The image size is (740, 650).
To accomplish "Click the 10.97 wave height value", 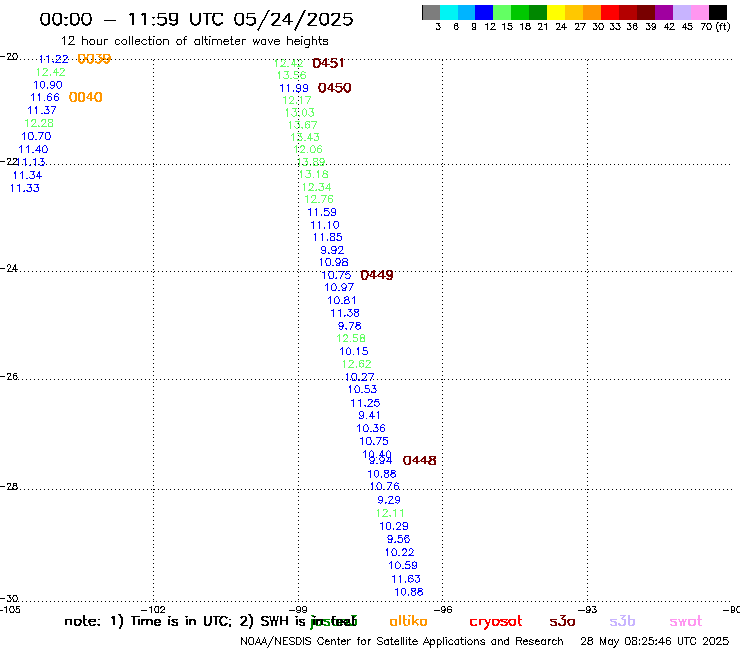I will pyautogui.click(x=339, y=287).
